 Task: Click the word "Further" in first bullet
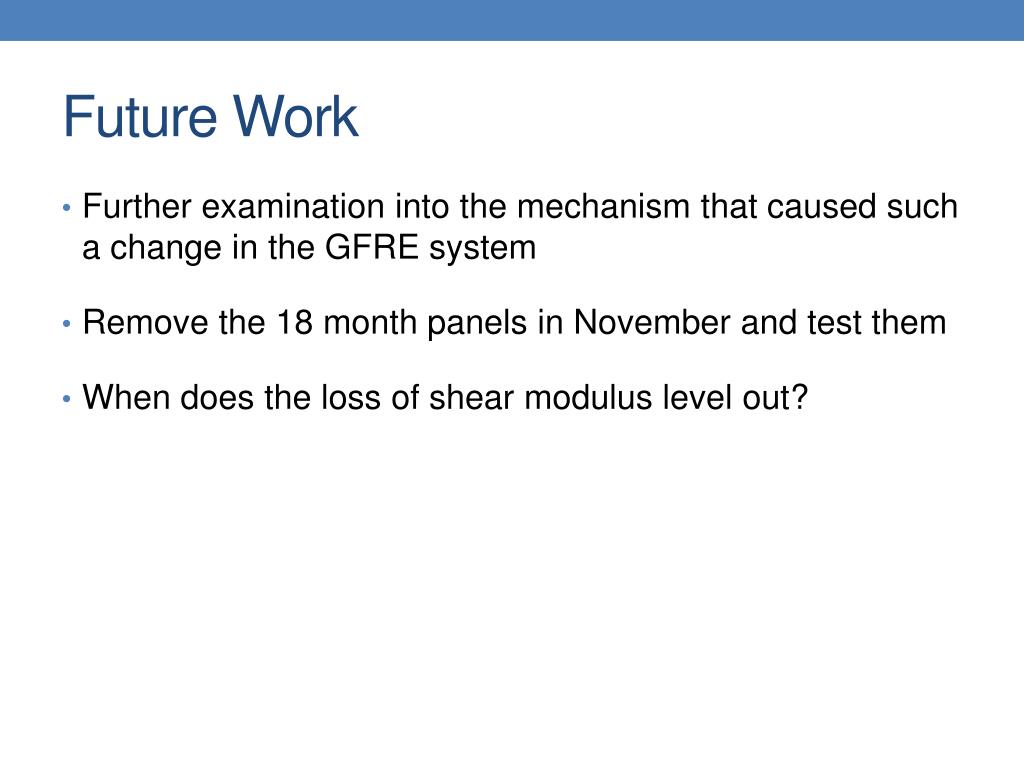point(137,206)
